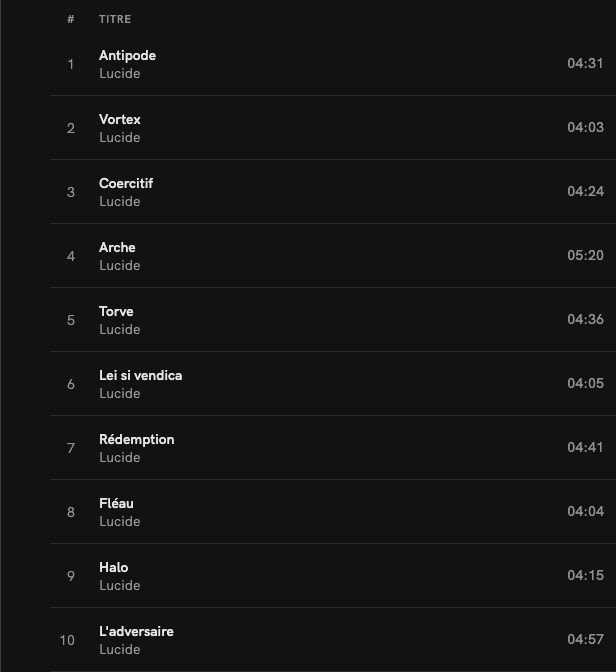This screenshot has width=616, height=672.
Task: Click the Rédemption track title
Action: coord(136,439)
